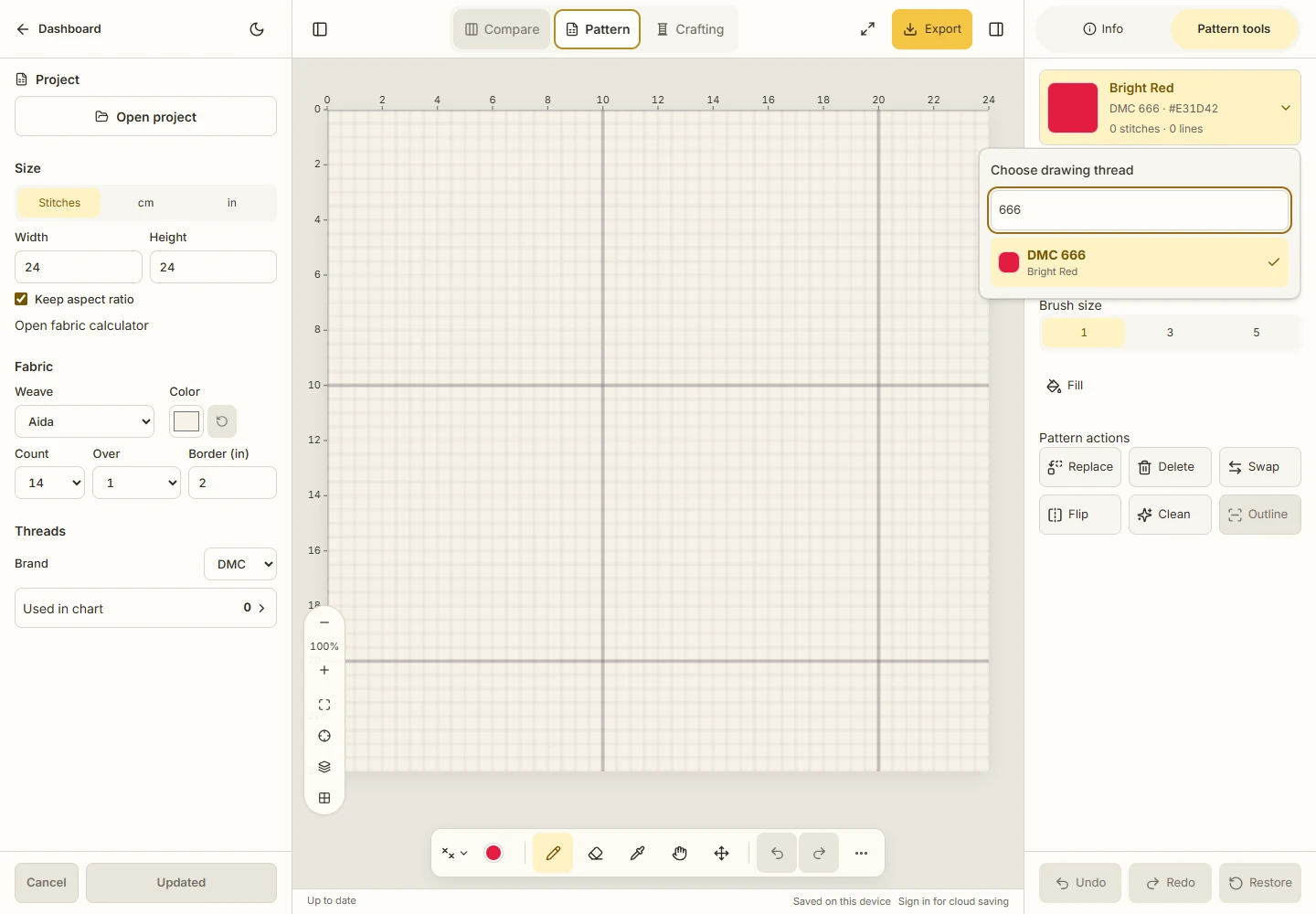This screenshot has height=914, width=1316.
Task: Click the Width input field
Action: pyautogui.click(x=79, y=267)
